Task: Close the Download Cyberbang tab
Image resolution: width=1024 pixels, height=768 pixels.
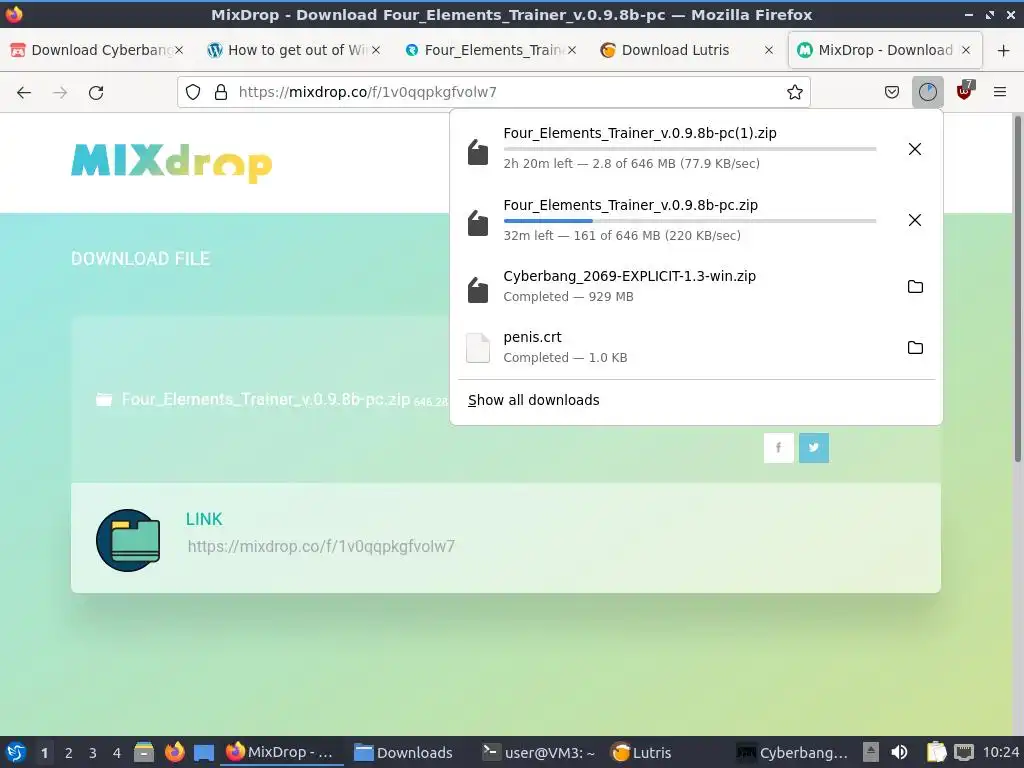Action: pos(178,50)
